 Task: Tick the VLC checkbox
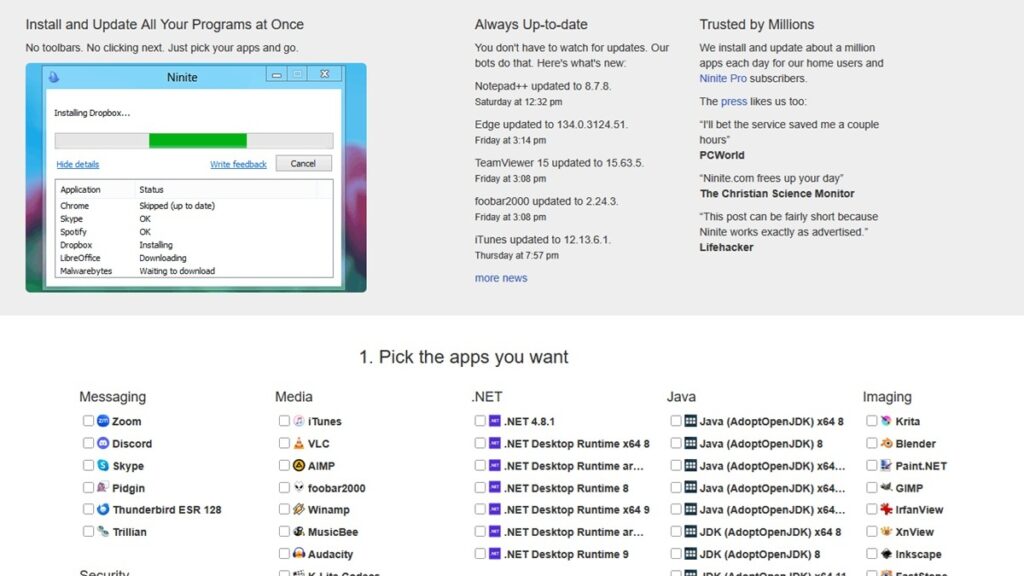tap(284, 443)
